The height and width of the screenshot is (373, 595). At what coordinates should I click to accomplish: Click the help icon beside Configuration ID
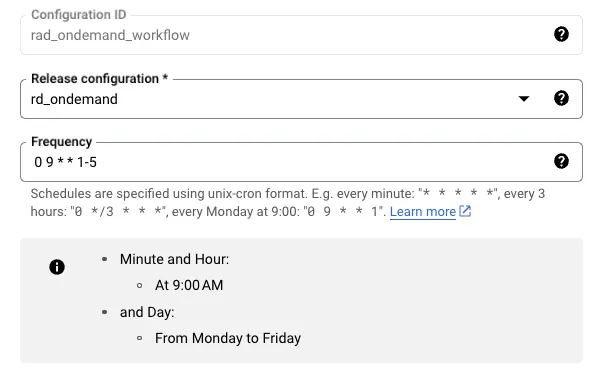[561, 35]
